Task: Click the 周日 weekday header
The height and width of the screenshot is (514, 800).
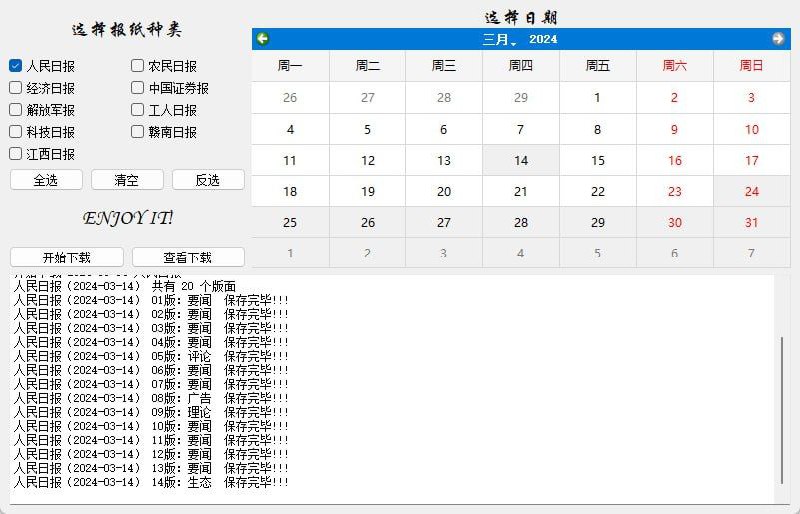Action: [x=752, y=65]
